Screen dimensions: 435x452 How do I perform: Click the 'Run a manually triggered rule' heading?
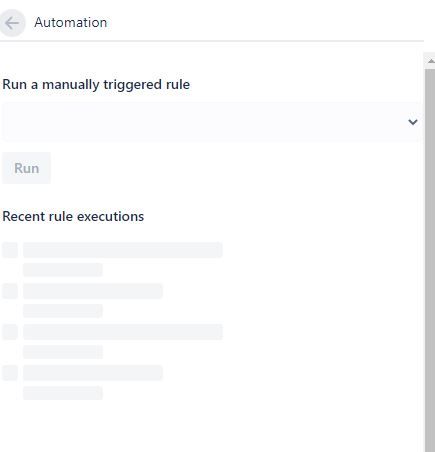tap(96, 84)
